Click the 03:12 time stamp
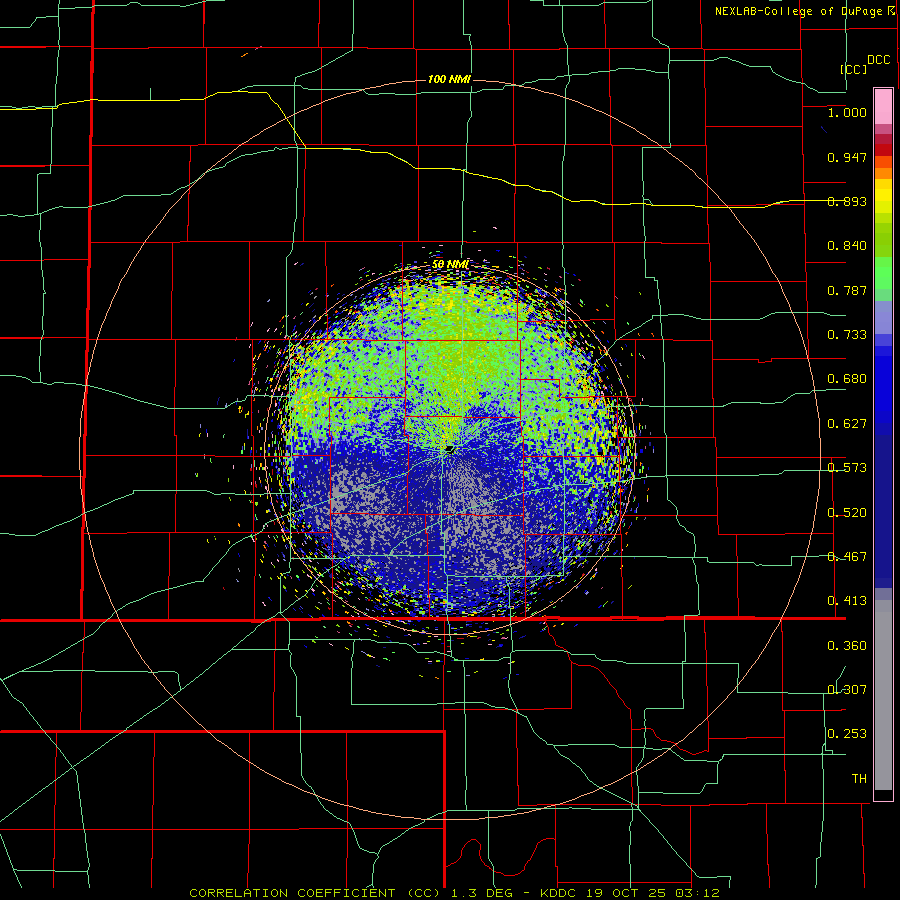900x900 pixels. click(x=695, y=893)
